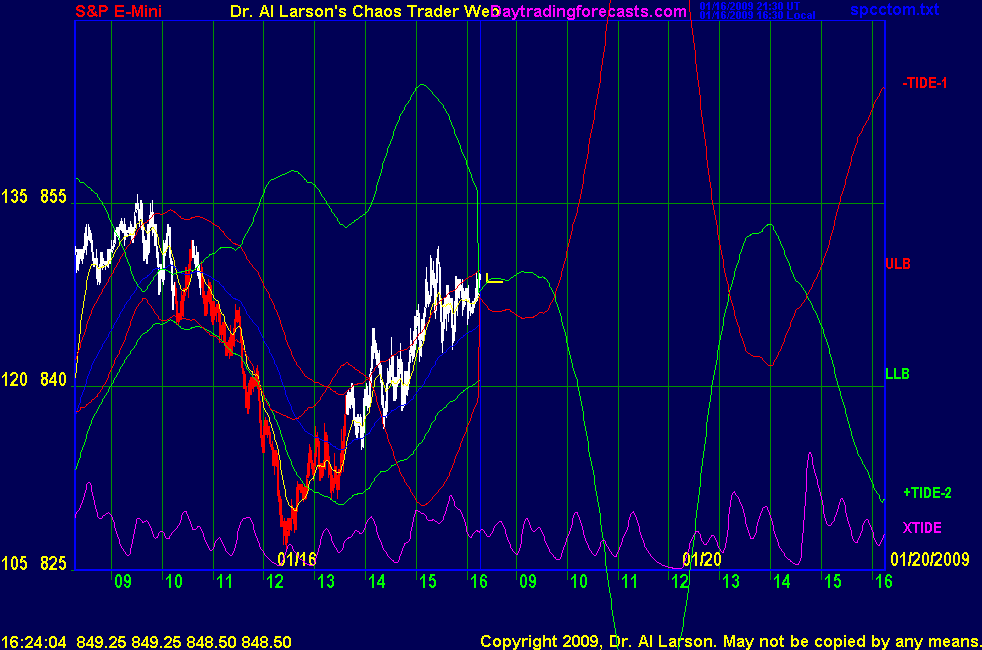
Task: Click hour label 10 of the 01/16 session
Action: 173,582
